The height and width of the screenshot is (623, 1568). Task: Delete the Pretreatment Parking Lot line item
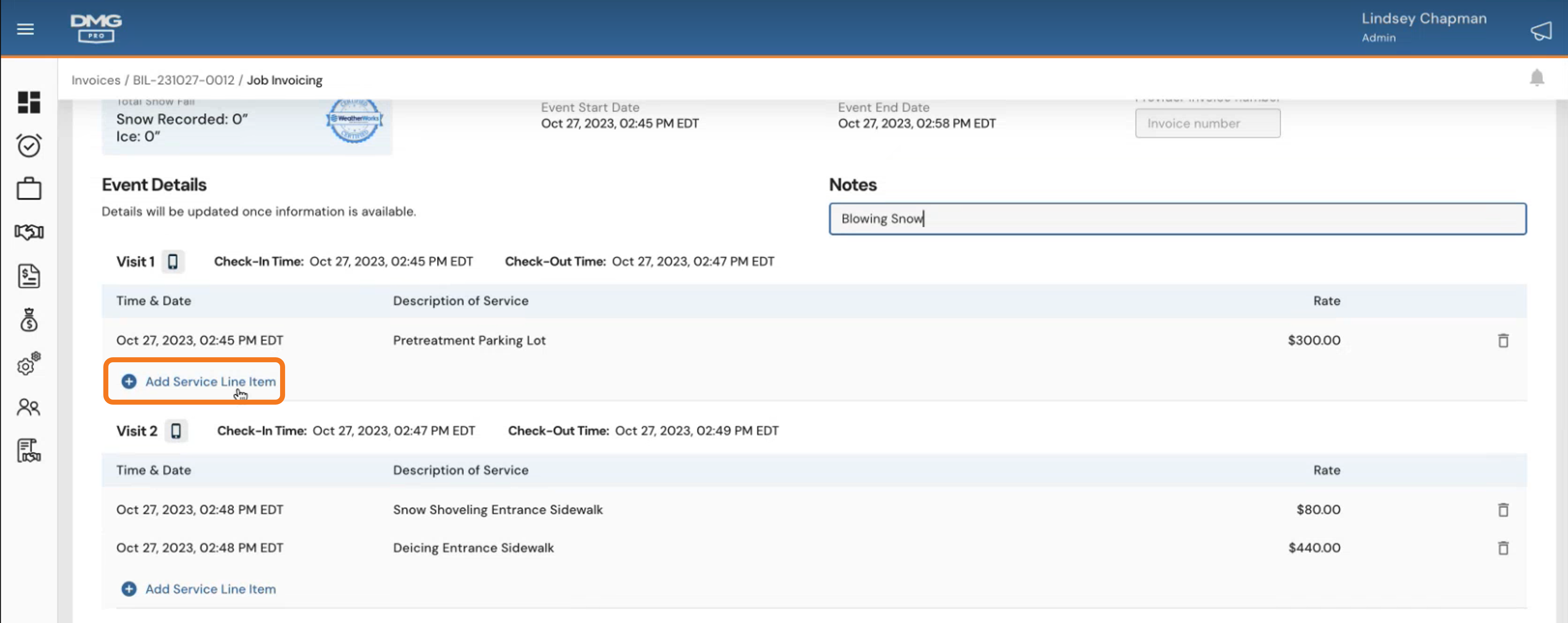1502,340
